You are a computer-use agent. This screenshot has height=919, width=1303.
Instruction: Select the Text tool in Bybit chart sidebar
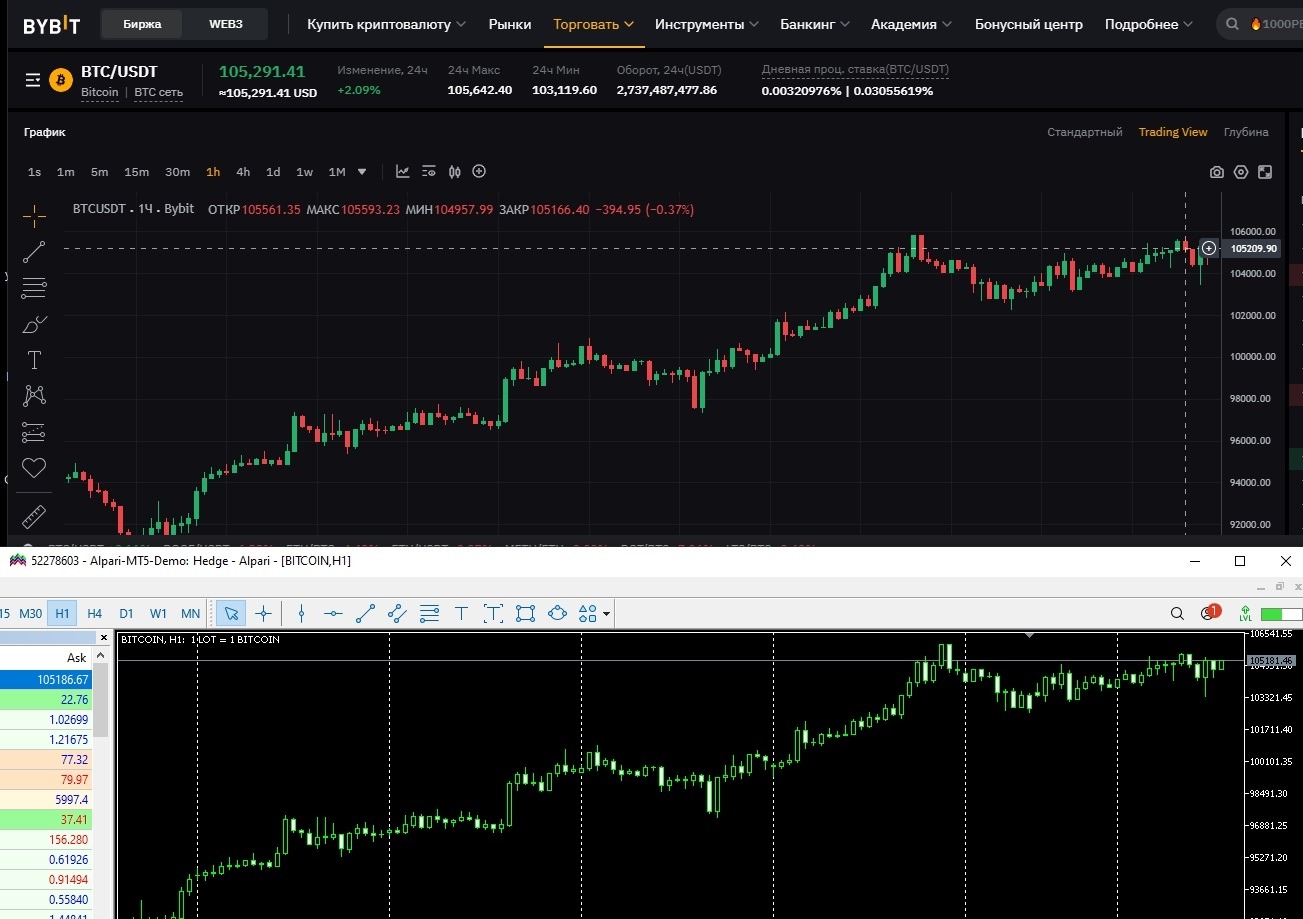pyautogui.click(x=34, y=360)
